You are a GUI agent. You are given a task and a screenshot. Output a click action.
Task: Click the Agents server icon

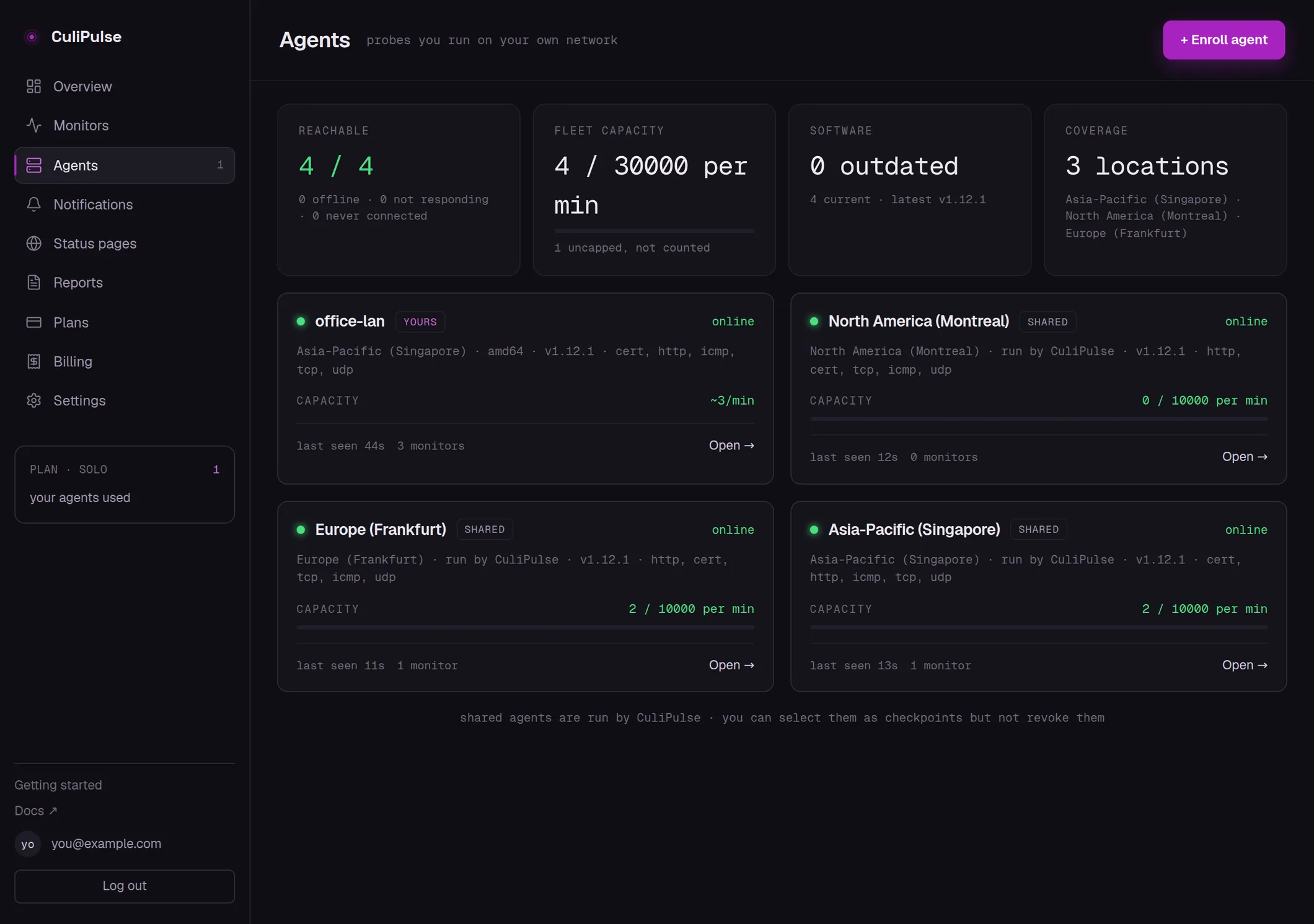[x=34, y=165]
